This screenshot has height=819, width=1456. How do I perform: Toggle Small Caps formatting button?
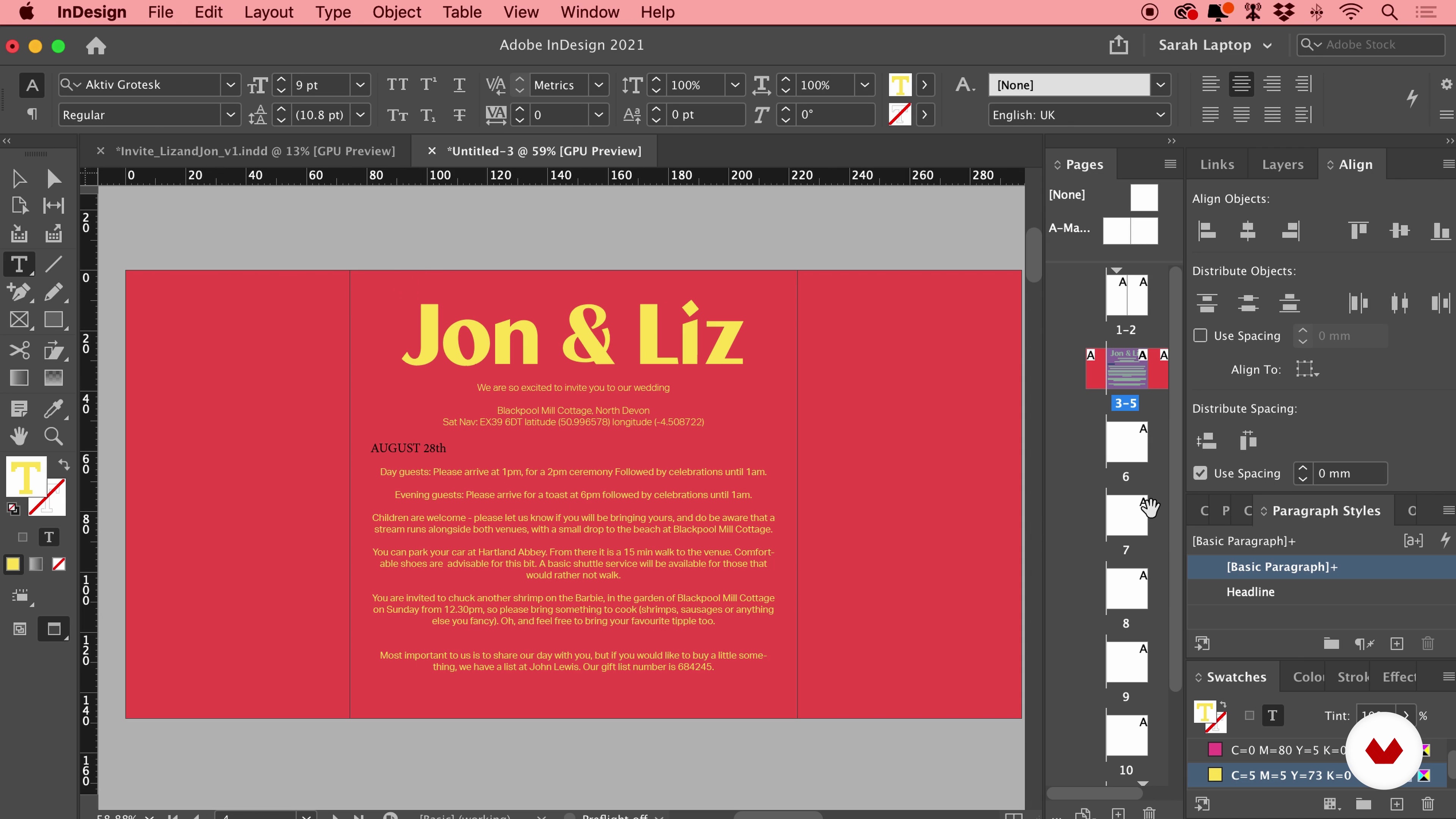[397, 115]
